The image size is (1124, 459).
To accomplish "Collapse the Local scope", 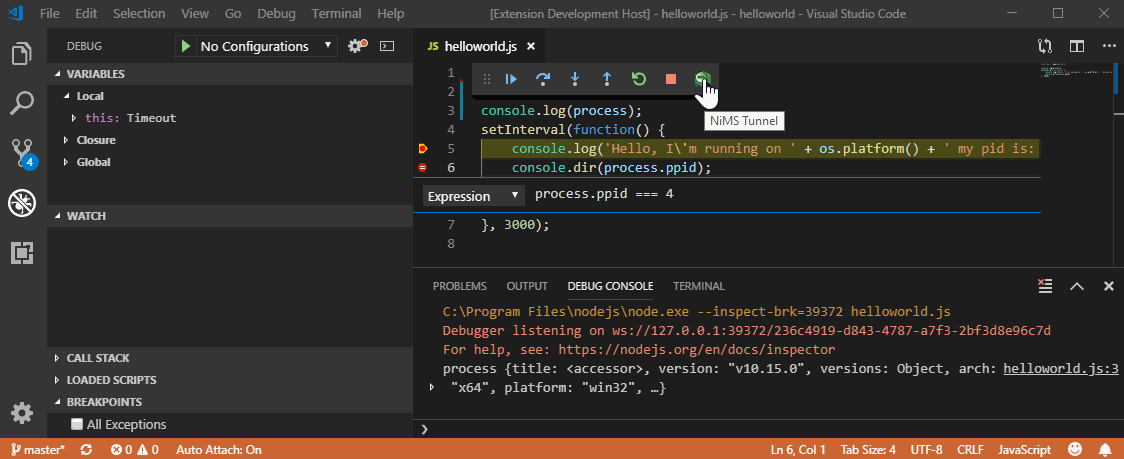I will point(230,96).
